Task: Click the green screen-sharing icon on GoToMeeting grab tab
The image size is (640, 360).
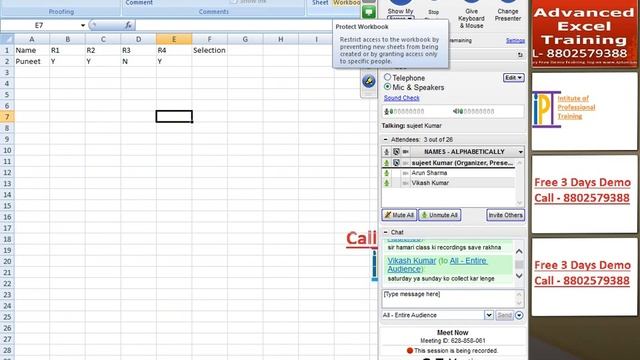Action: pos(369,12)
